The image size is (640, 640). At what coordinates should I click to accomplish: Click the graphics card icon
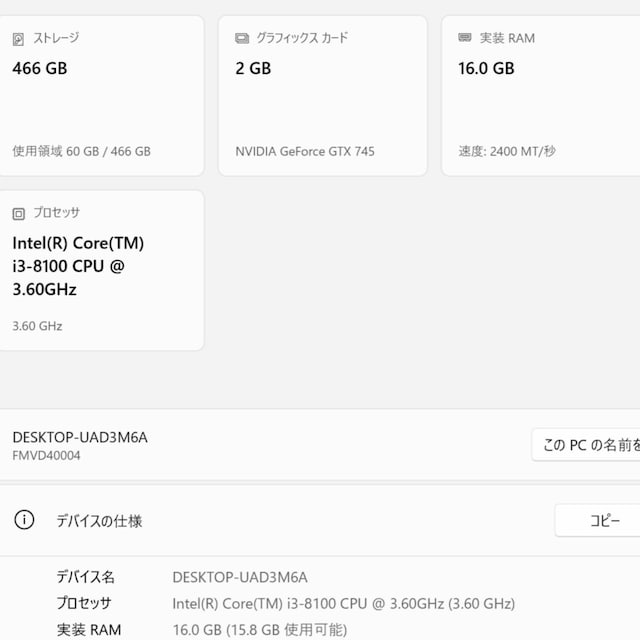[x=242, y=39]
